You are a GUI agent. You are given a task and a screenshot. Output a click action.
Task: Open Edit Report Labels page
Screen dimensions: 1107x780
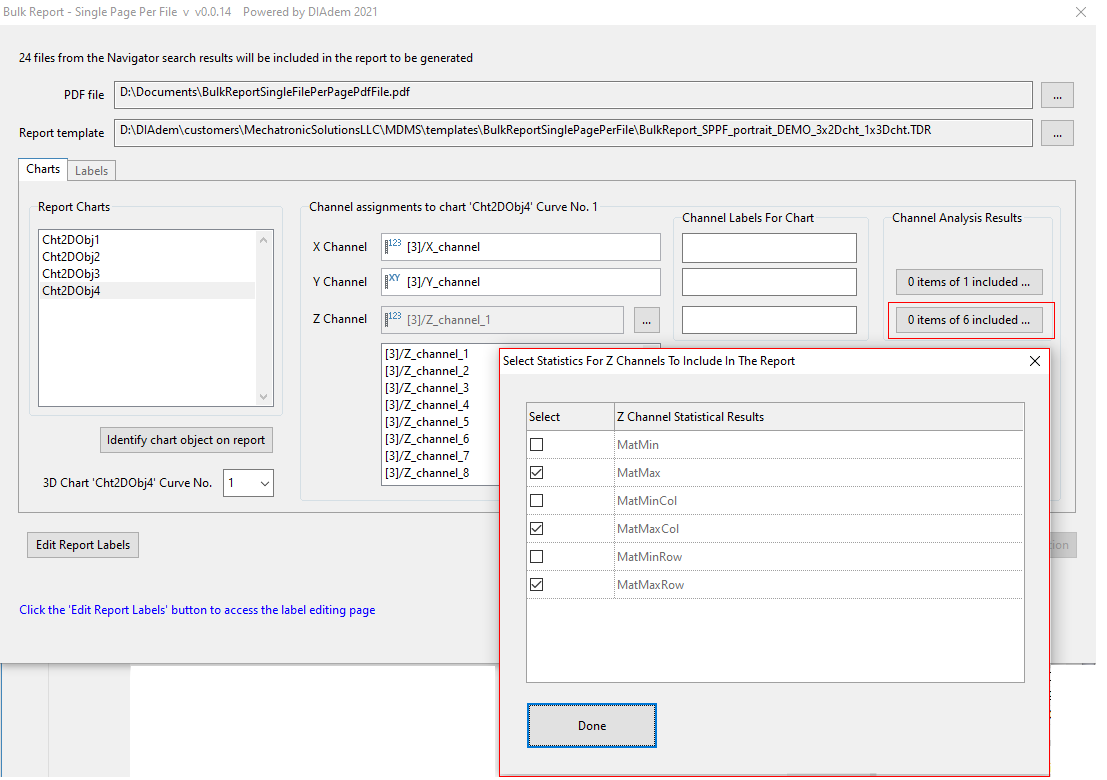point(83,545)
